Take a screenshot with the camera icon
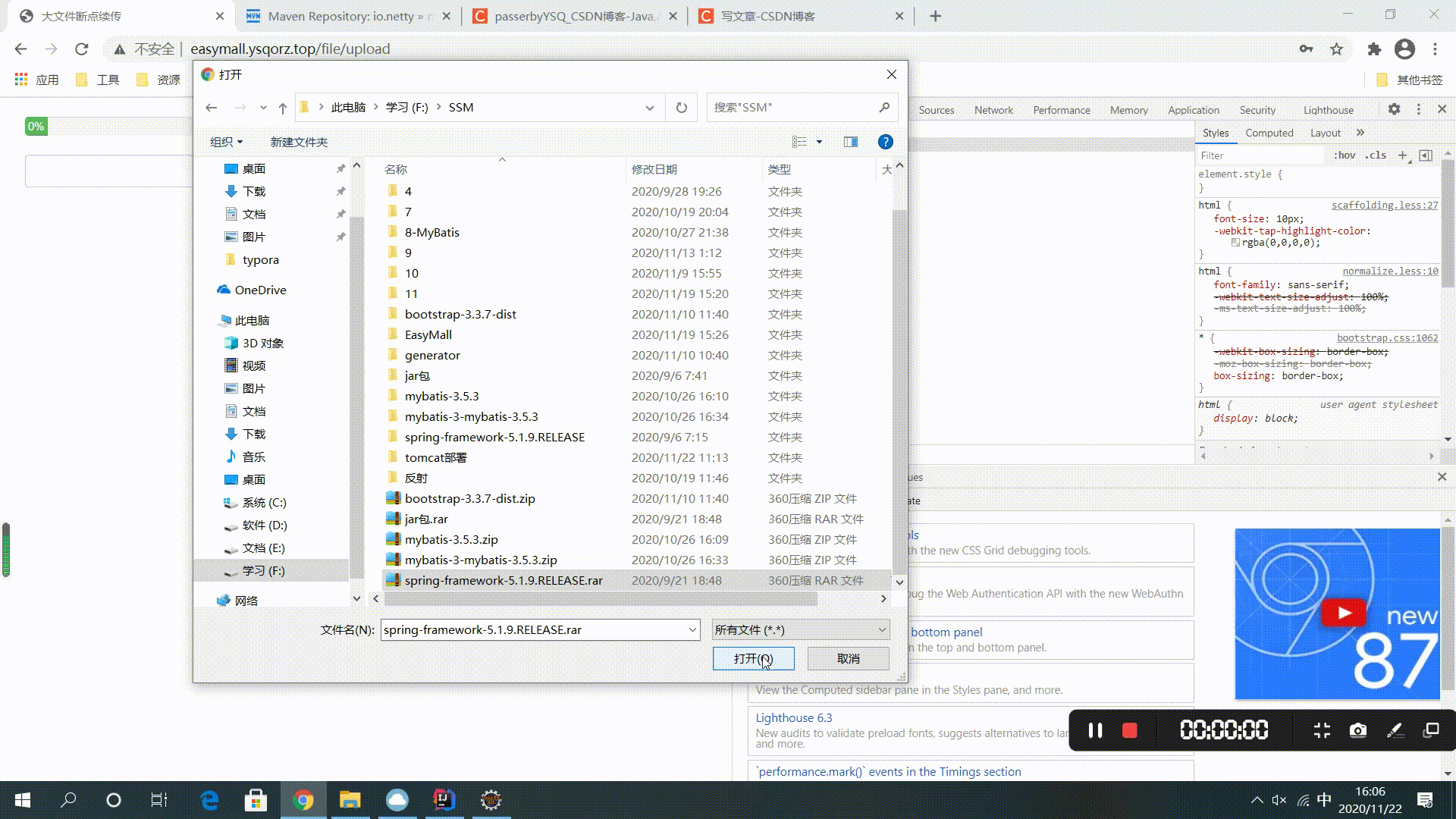Viewport: 1456px width, 819px height. click(x=1357, y=730)
